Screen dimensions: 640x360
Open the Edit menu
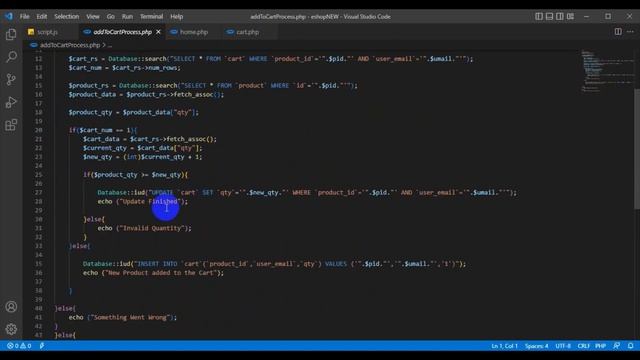pyautogui.click(x=42, y=16)
